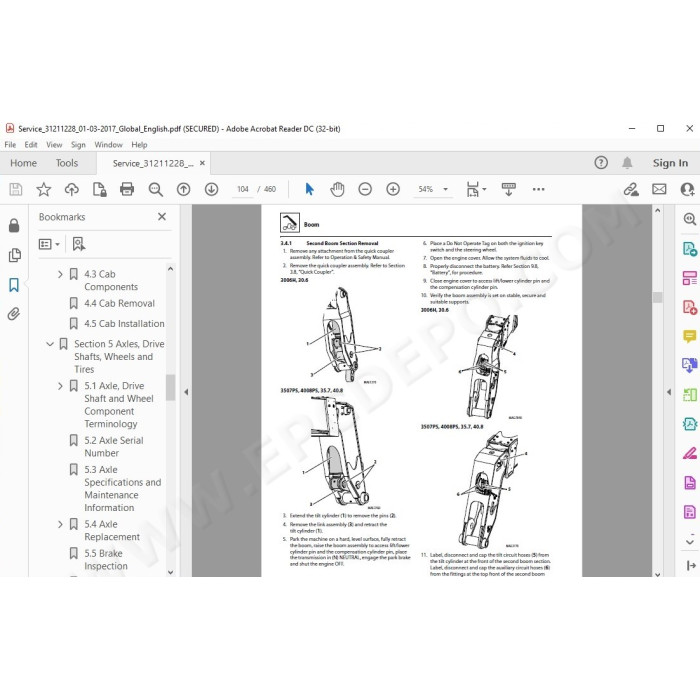The height and width of the screenshot is (700, 700).
Task: Upload file to cloud icon
Action: point(71,189)
